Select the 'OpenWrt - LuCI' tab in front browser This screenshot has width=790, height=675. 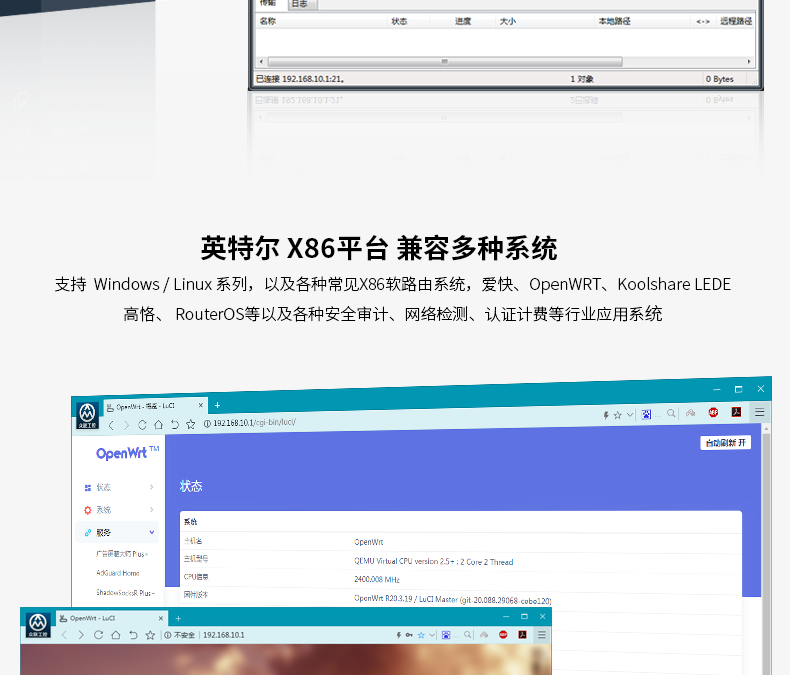[110, 618]
